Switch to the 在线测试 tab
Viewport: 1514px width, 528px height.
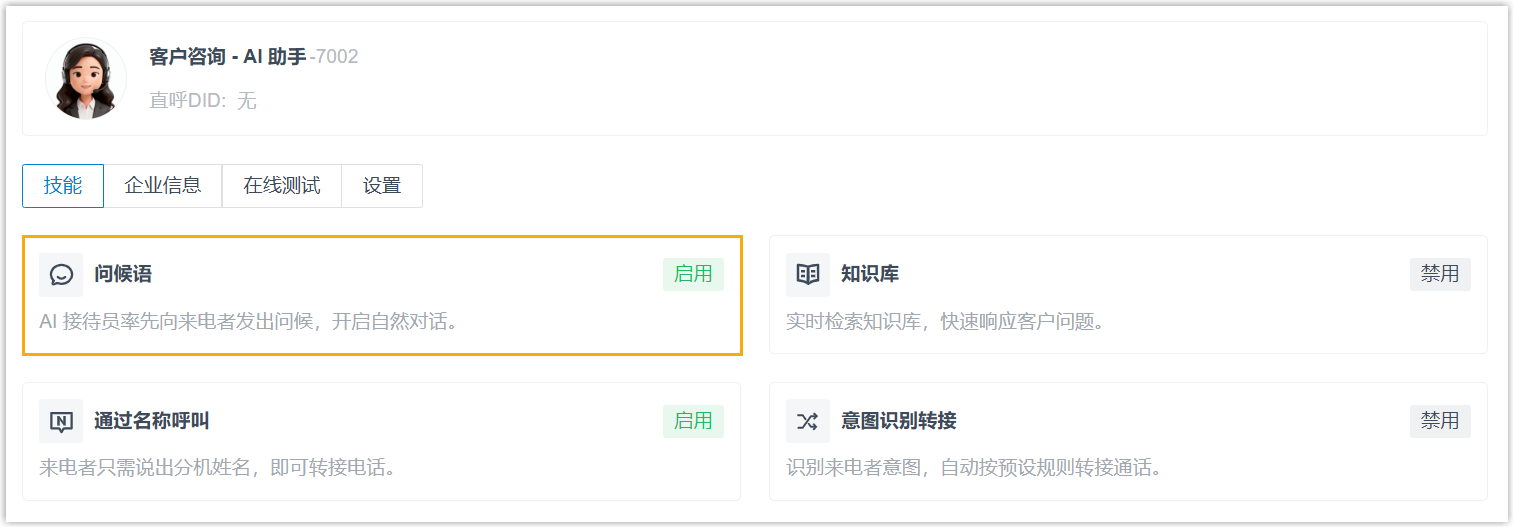(x=282, y=186)
